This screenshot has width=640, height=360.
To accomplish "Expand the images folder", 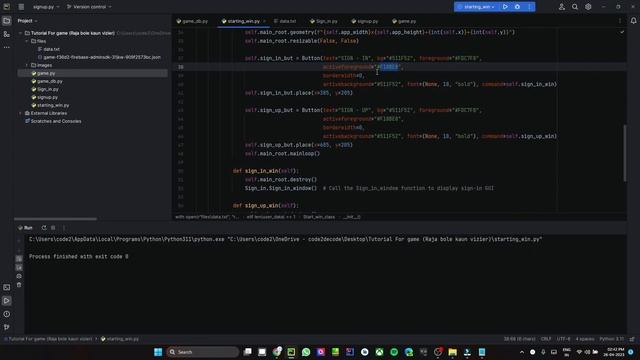I will tap(27, 65).
